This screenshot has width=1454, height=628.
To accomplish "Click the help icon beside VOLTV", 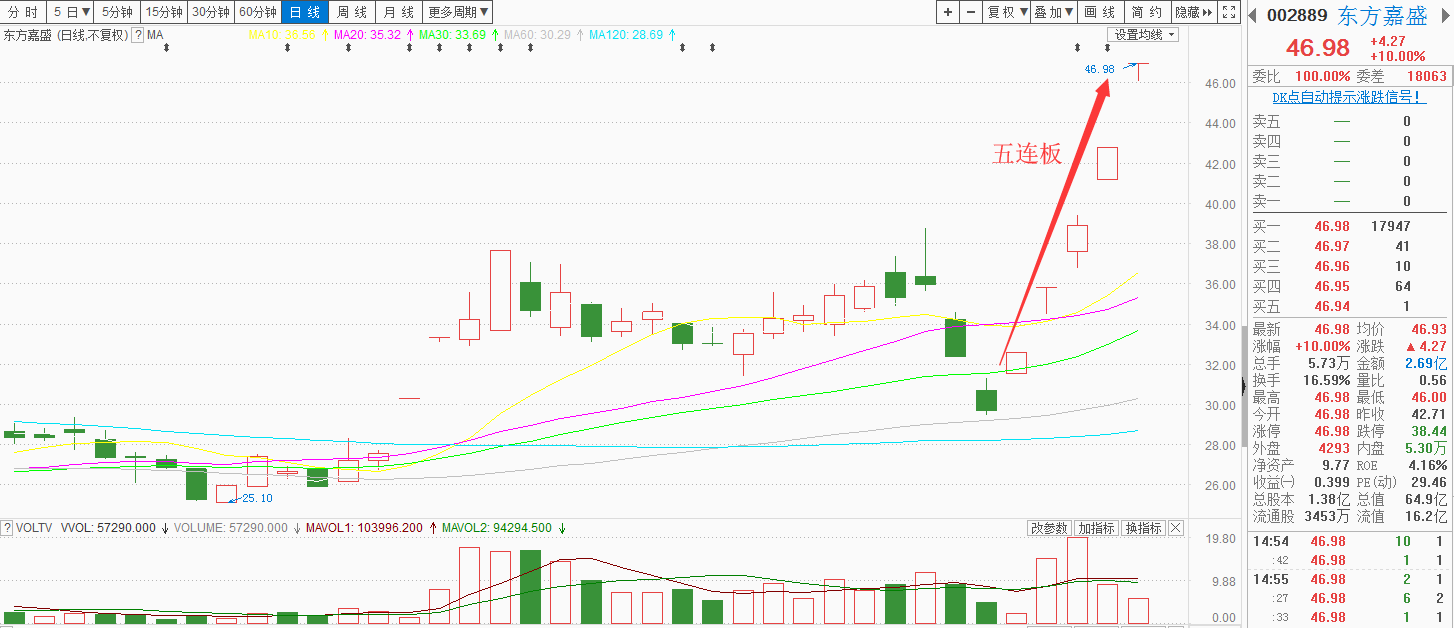I will click(x=8, y=528).
